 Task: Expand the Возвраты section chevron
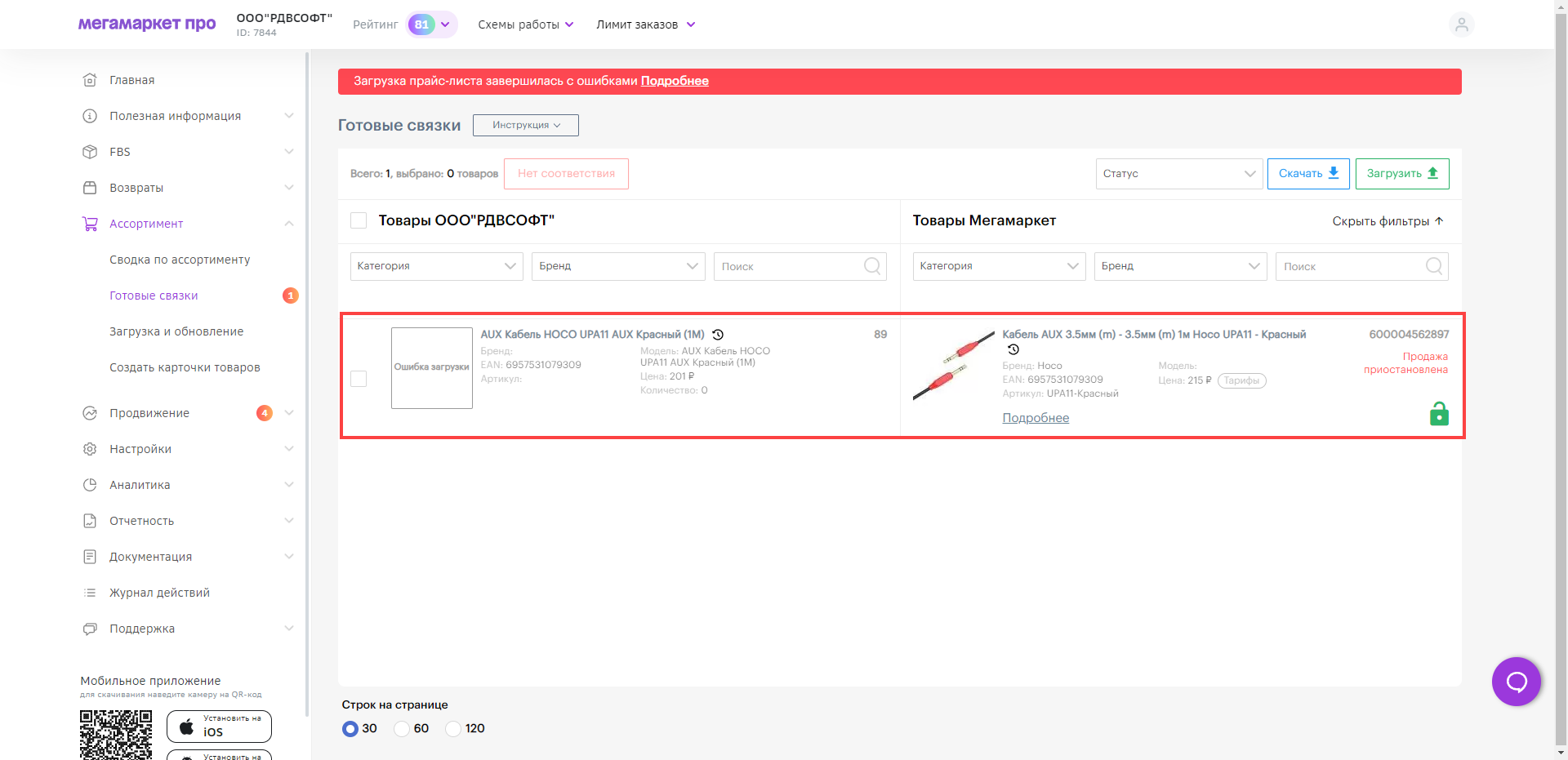click(289, 188)
